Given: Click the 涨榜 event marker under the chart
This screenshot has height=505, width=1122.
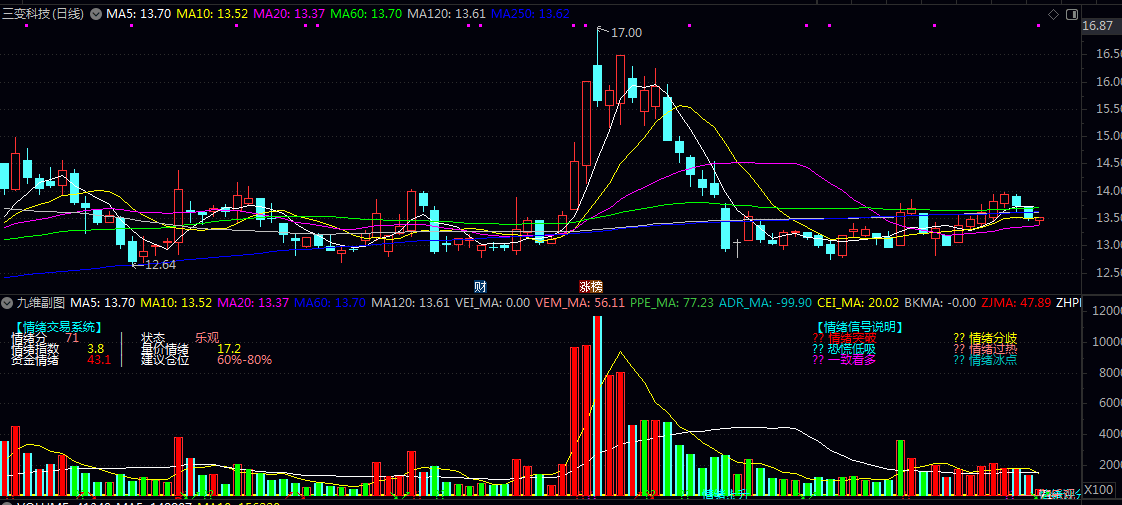Looking at the screenshot, I should click(591, 286).
